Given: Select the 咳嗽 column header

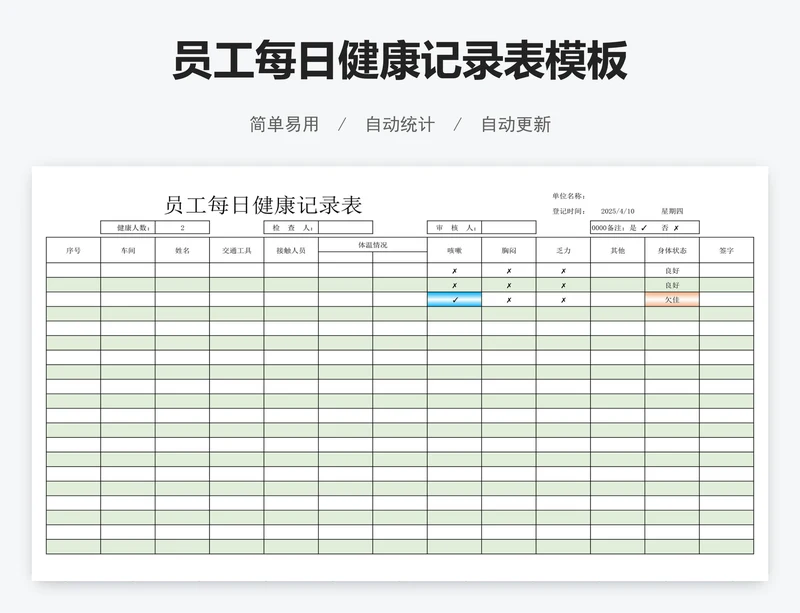Looking at the screenshot, I should click(455, 250).
